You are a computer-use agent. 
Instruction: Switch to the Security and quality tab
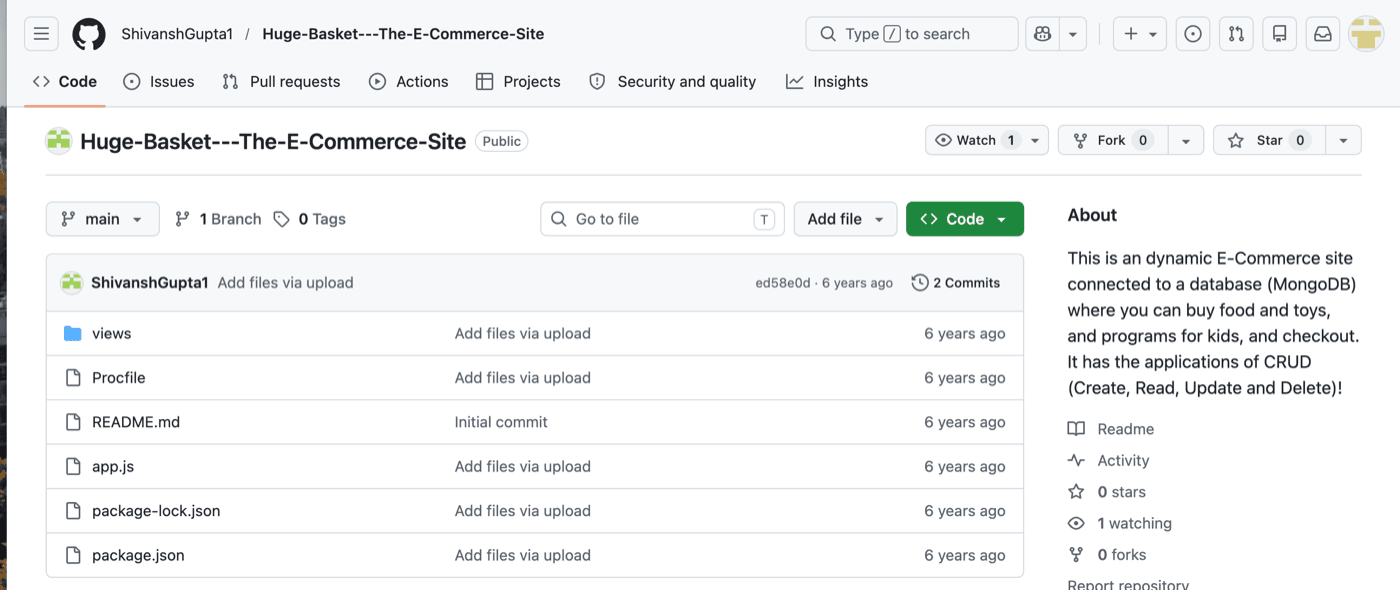[672, 82]
